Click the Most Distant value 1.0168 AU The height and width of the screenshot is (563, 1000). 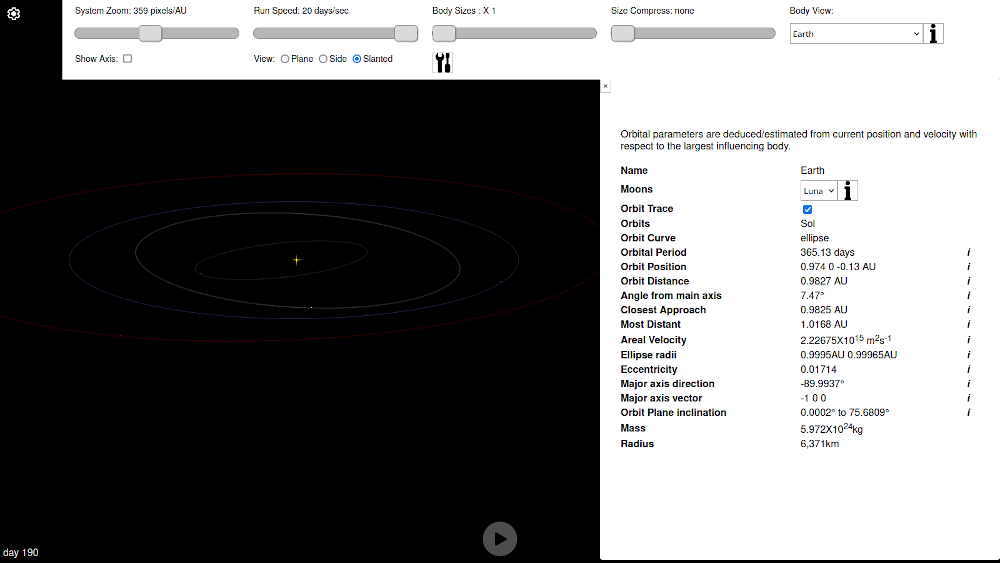[824, 325]
